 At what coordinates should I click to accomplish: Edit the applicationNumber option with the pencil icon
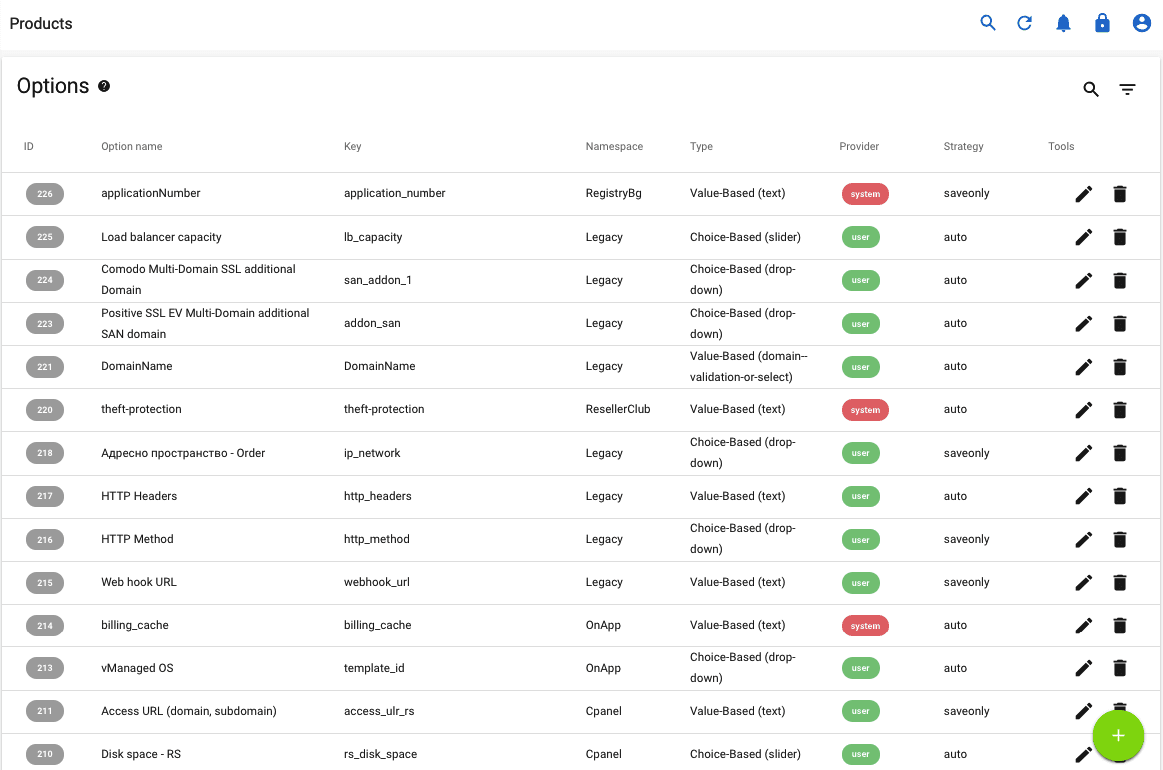[1084, 194]
